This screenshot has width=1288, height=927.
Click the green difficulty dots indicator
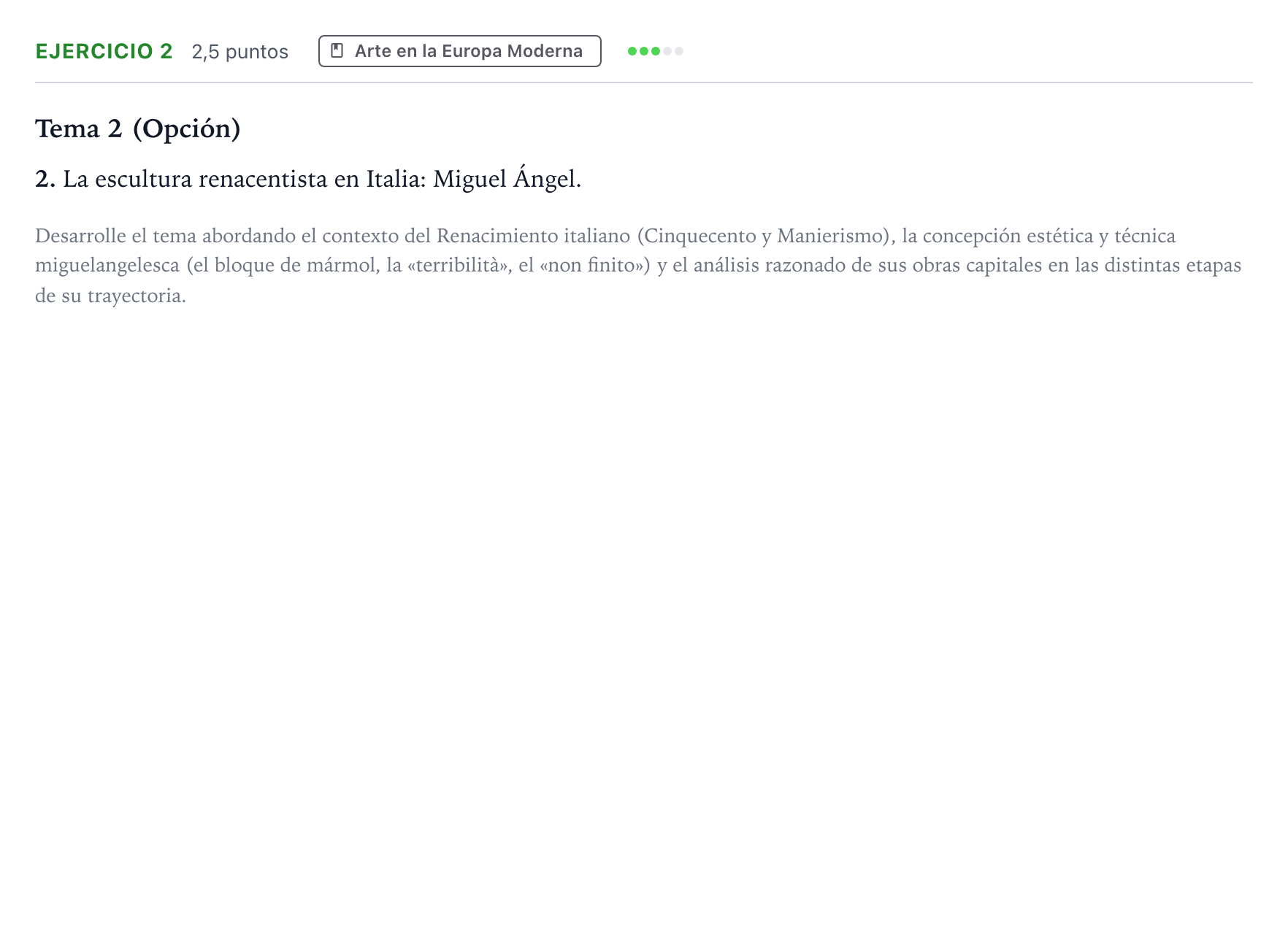655,51
